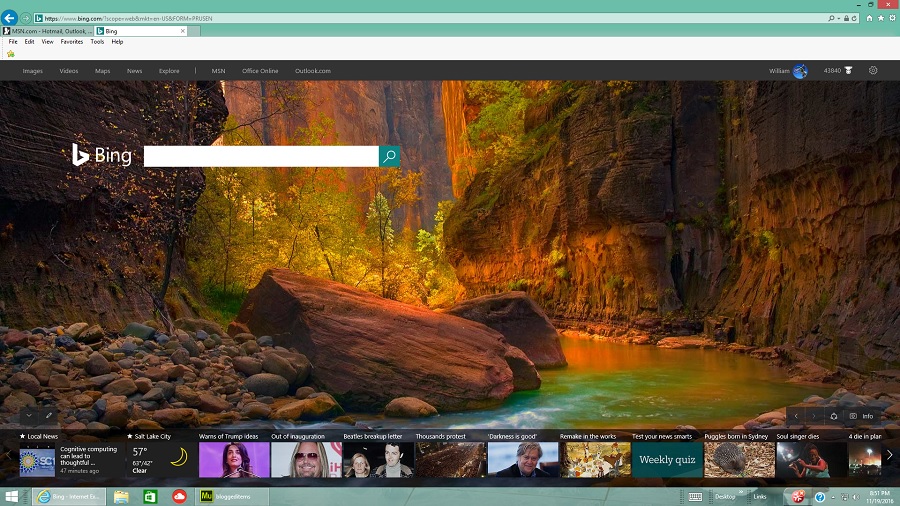The width and height of the screenshot is (900, 506).
Task: Expand Desktop toolbar double chevron
Action: [740, 492]
